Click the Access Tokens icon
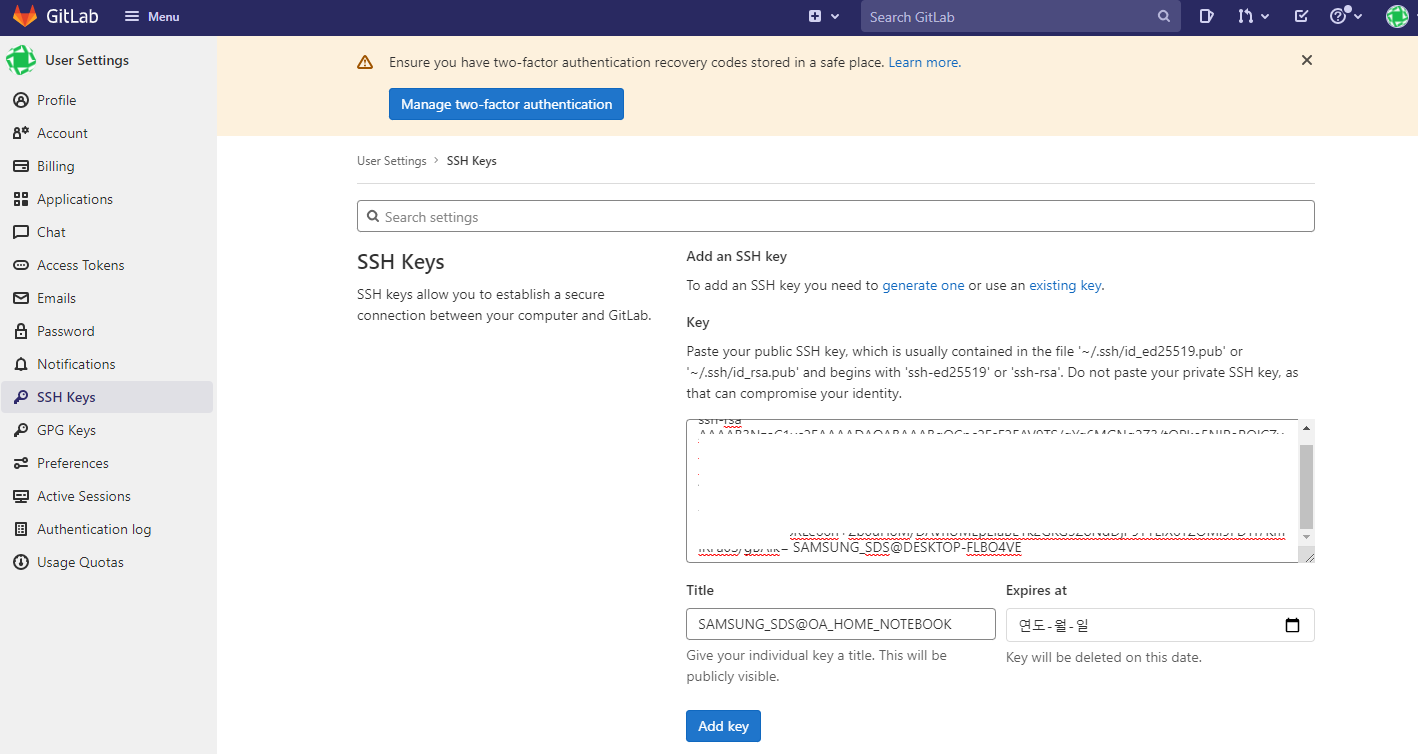Image resolution: width=1418 pixels, height=754 pixels. 20,265
